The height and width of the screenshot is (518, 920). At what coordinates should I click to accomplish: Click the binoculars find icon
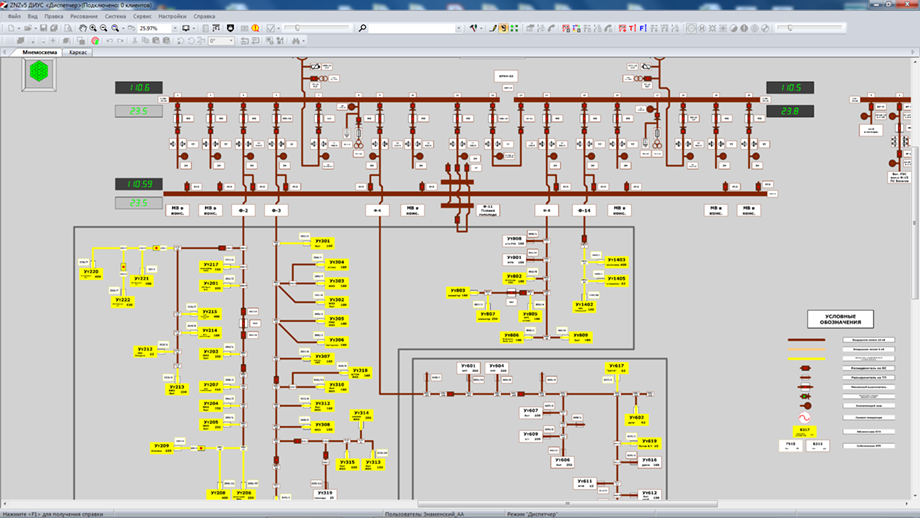[x=298, y=41]
